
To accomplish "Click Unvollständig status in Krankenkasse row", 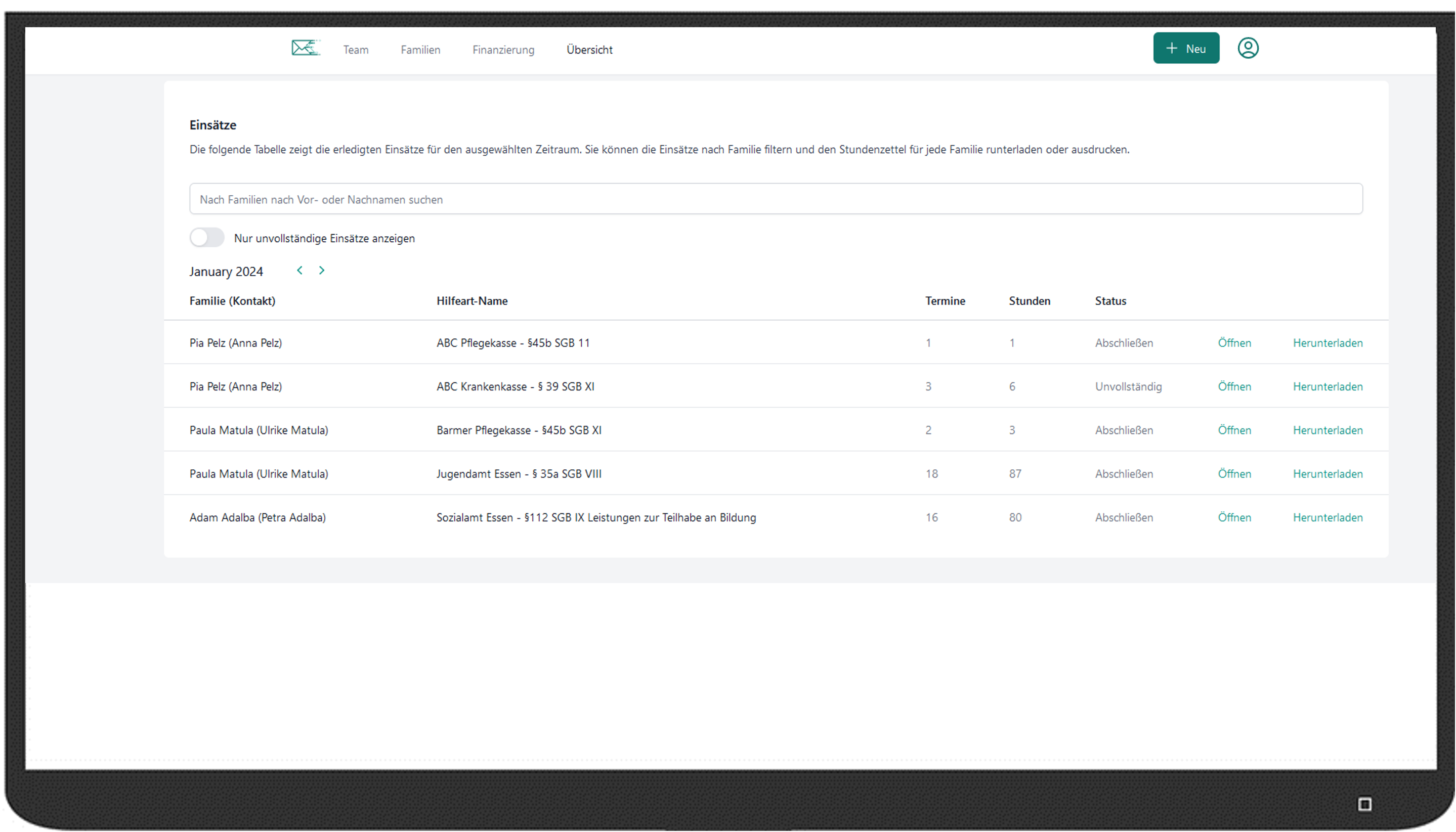I will coord(1128,386).
